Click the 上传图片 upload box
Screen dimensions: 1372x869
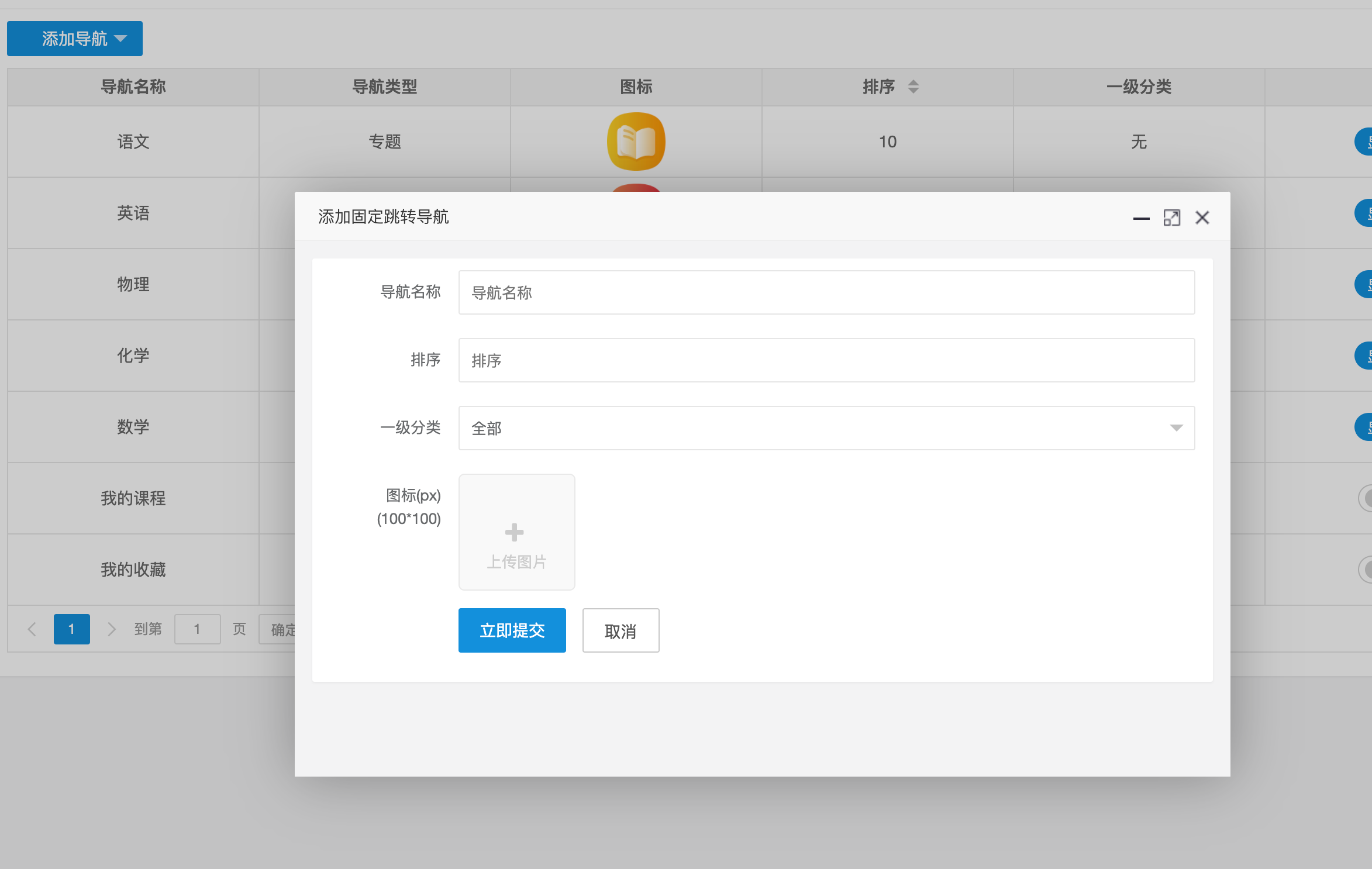coord(516,532)
